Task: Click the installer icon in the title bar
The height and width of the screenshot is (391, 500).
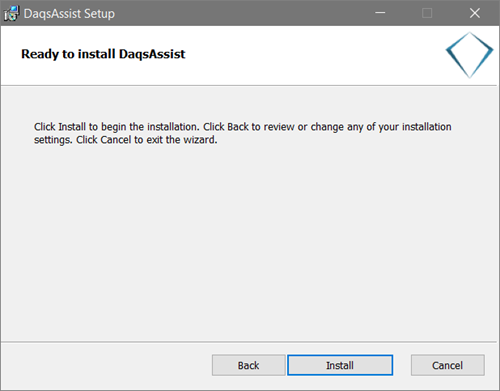Action: coord(12,13)
